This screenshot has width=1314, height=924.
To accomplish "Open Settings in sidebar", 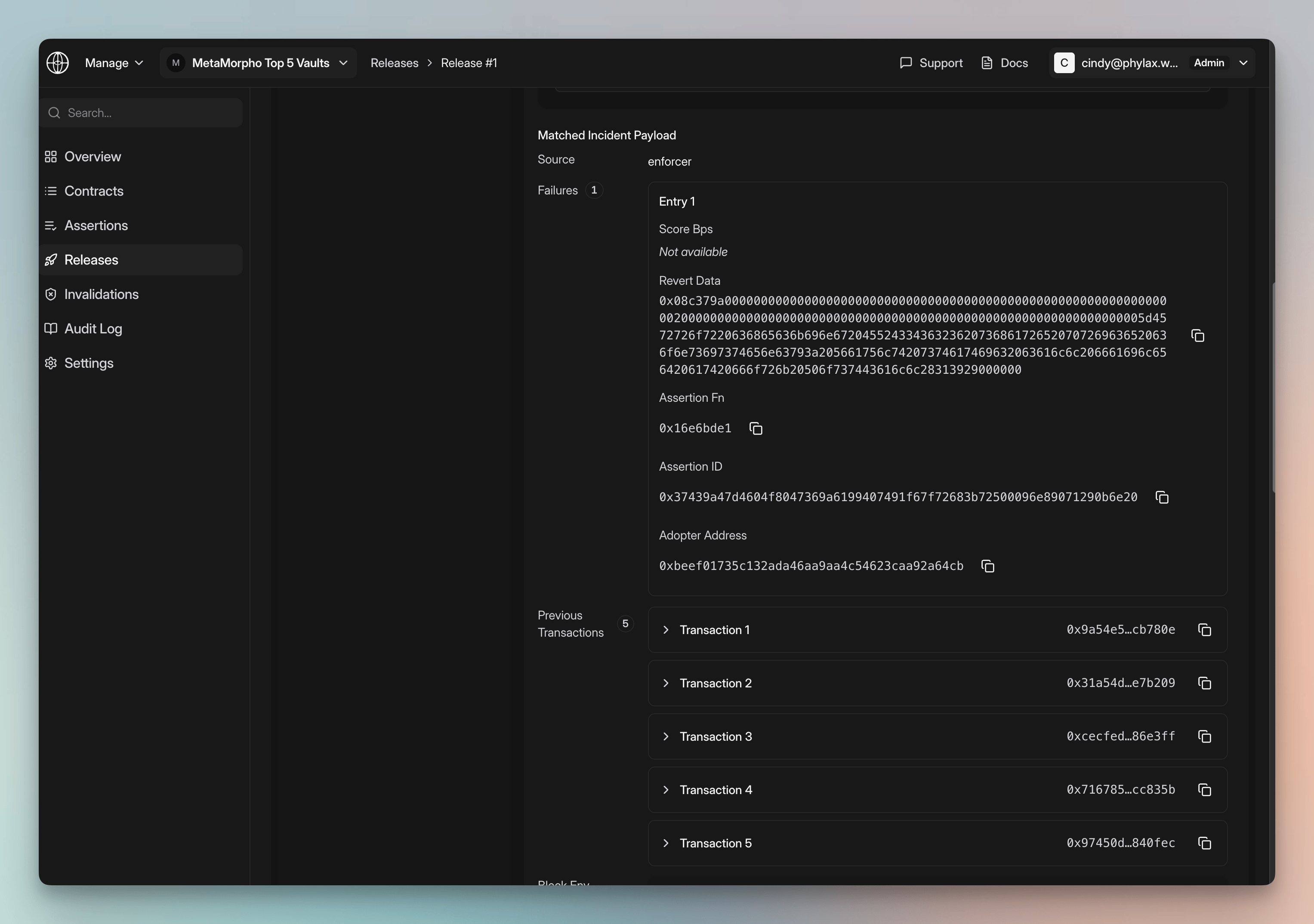I will tap(141, 363).
